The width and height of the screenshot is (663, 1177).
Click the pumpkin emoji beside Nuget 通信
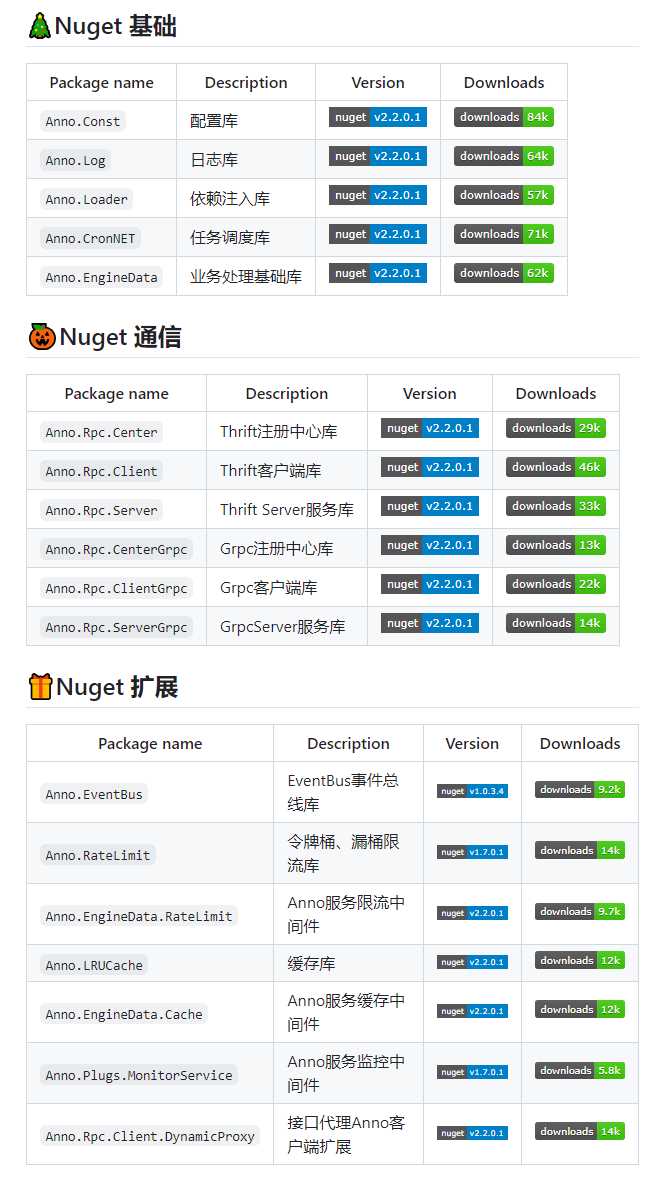42,337
